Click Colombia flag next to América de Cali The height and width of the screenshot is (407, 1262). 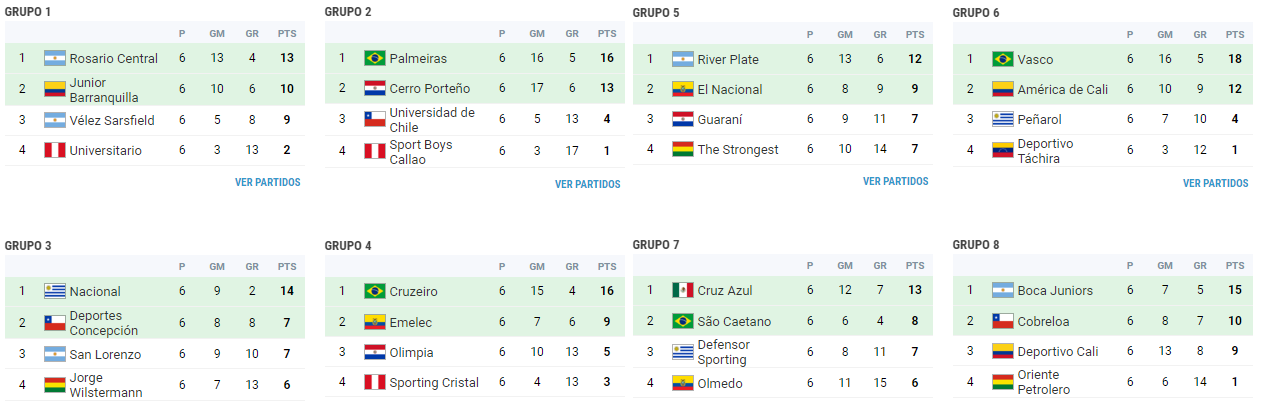[x=1002, y=89]
